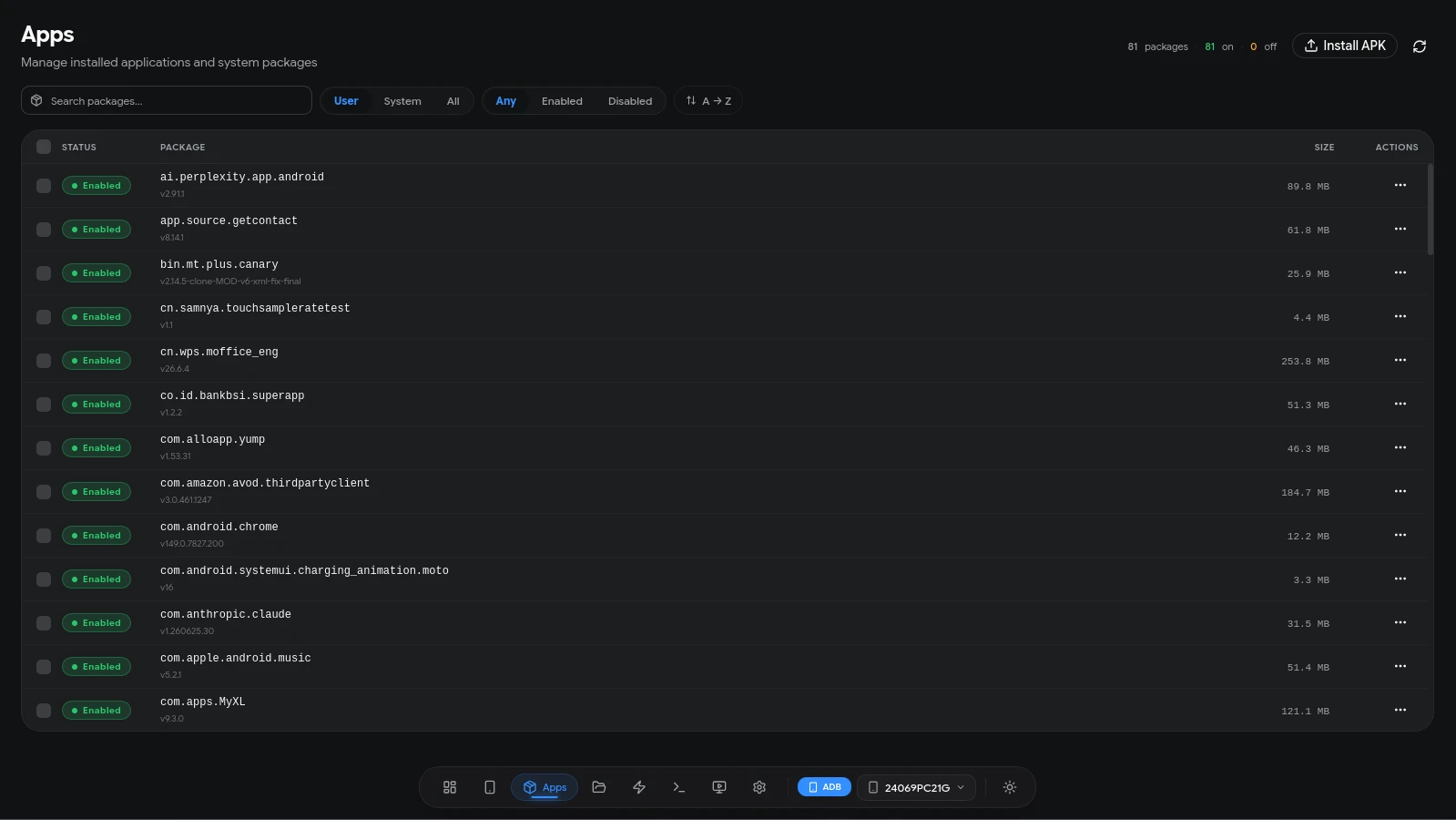1456x820 pixels.
Task: Open actions menu for com.android.chrome
Action: tap(1400, 536)
